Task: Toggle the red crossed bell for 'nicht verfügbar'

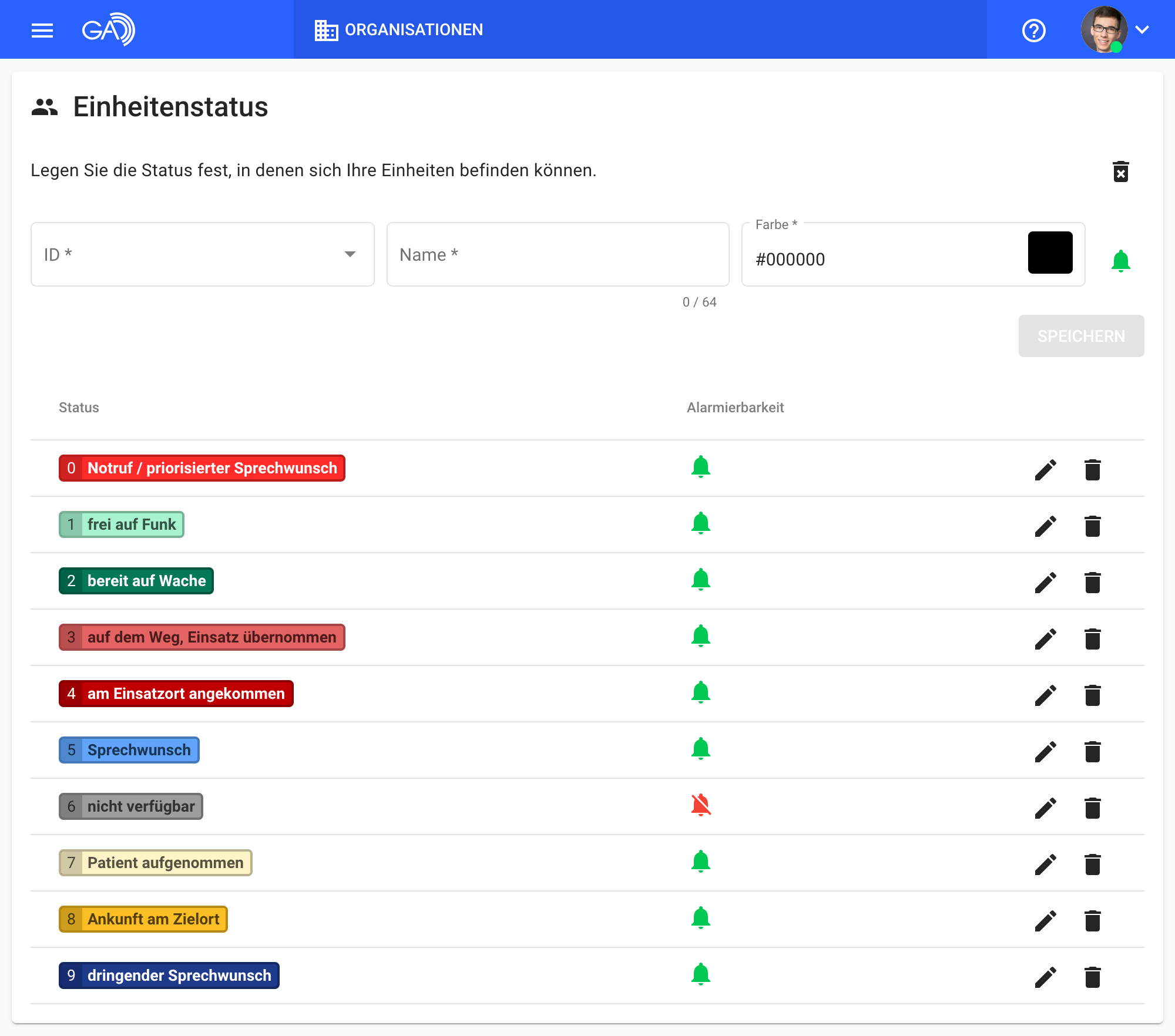Action: tap(701, 805)
